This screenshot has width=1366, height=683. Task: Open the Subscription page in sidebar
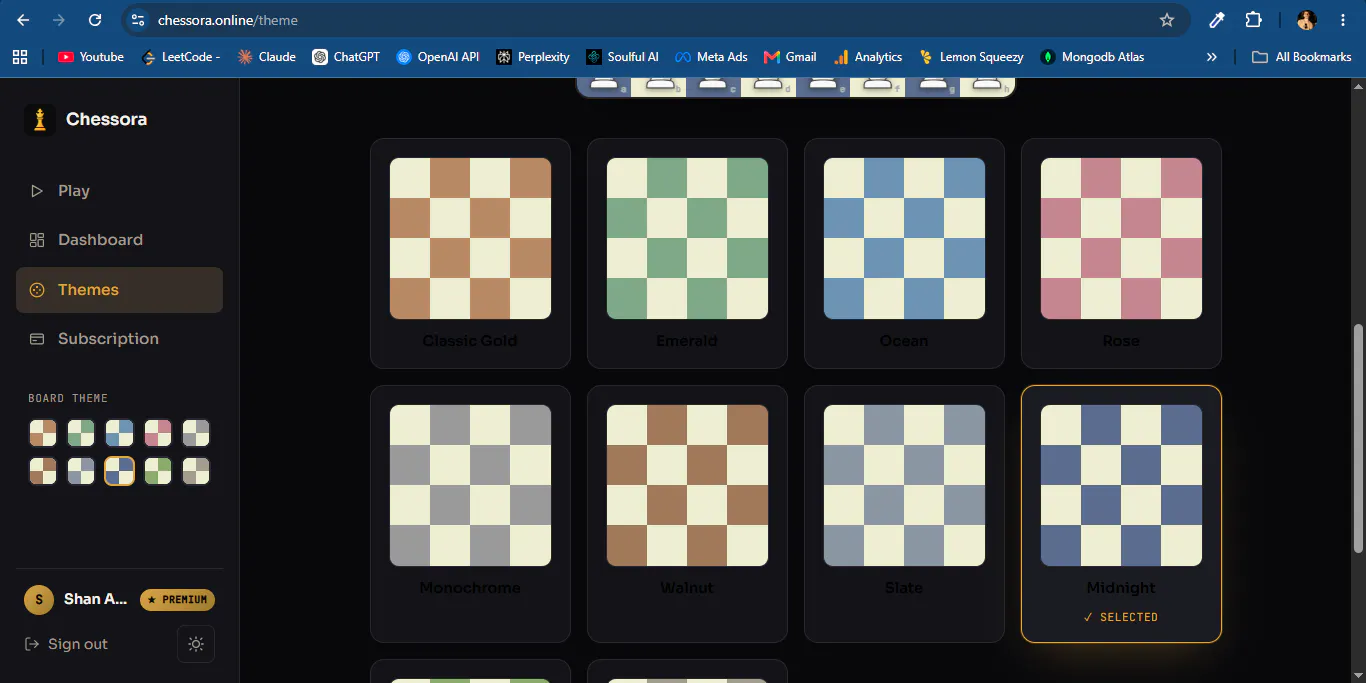[119, 339]
